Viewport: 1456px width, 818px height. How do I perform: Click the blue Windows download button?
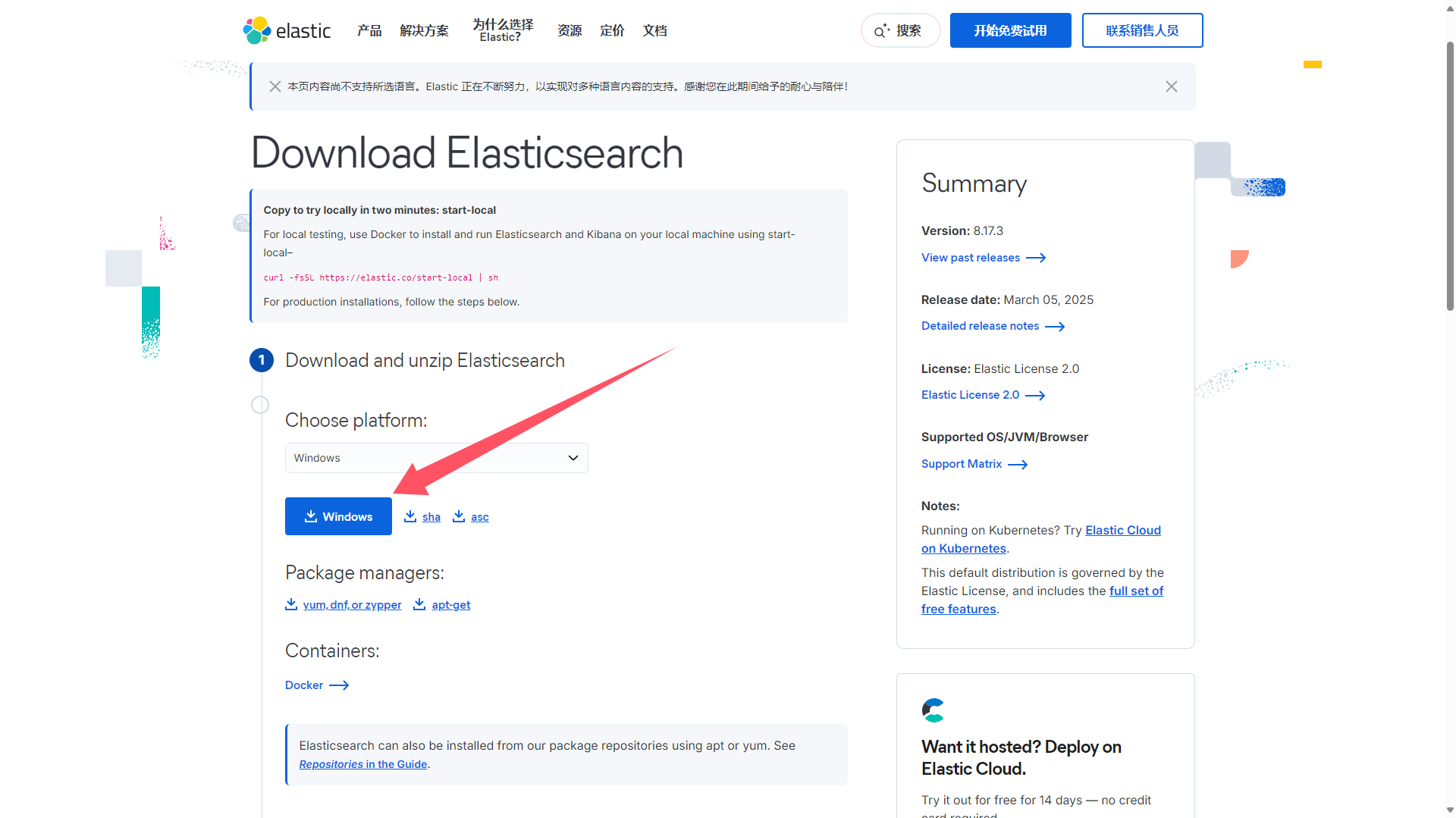click(x=338, y=516)
